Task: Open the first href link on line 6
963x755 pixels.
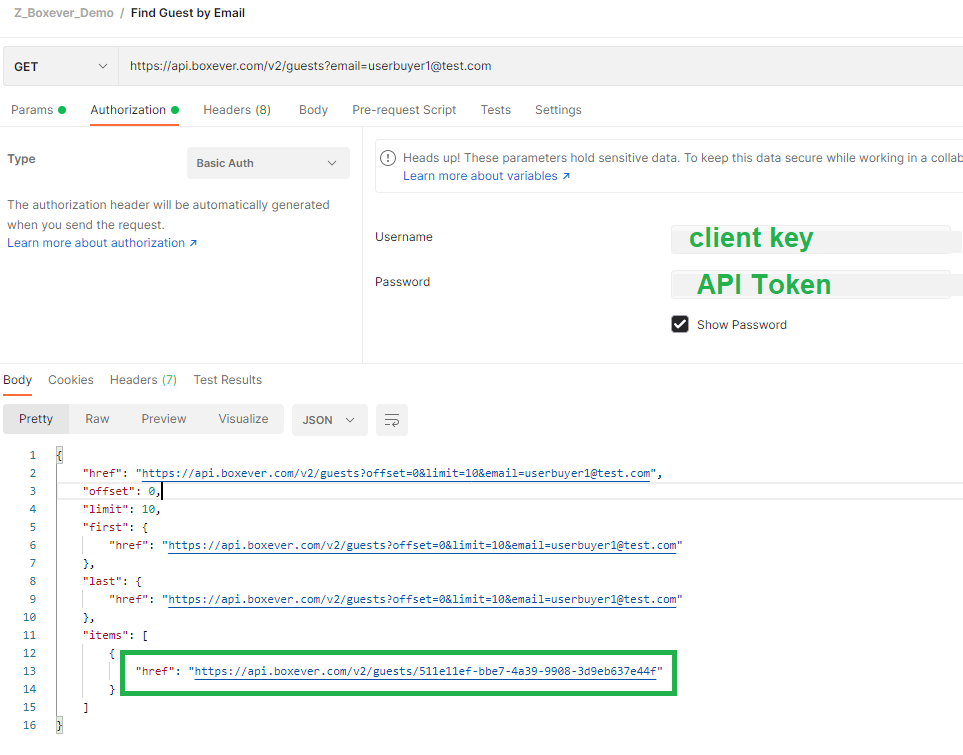Action: [x=423, y=546]
